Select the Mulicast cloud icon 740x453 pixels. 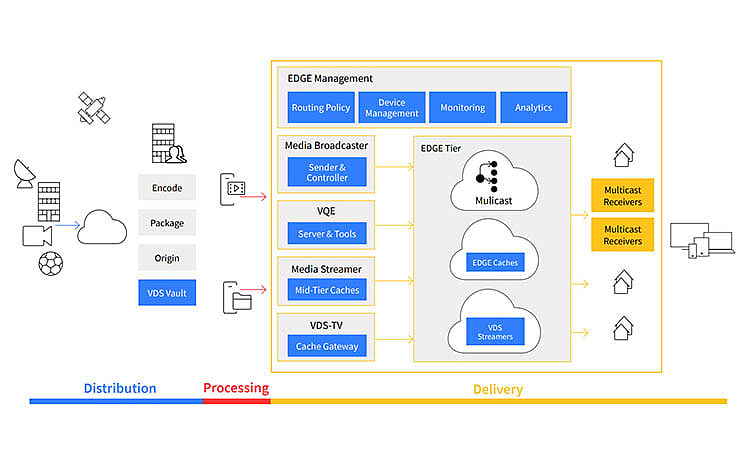tap(493, 181)
